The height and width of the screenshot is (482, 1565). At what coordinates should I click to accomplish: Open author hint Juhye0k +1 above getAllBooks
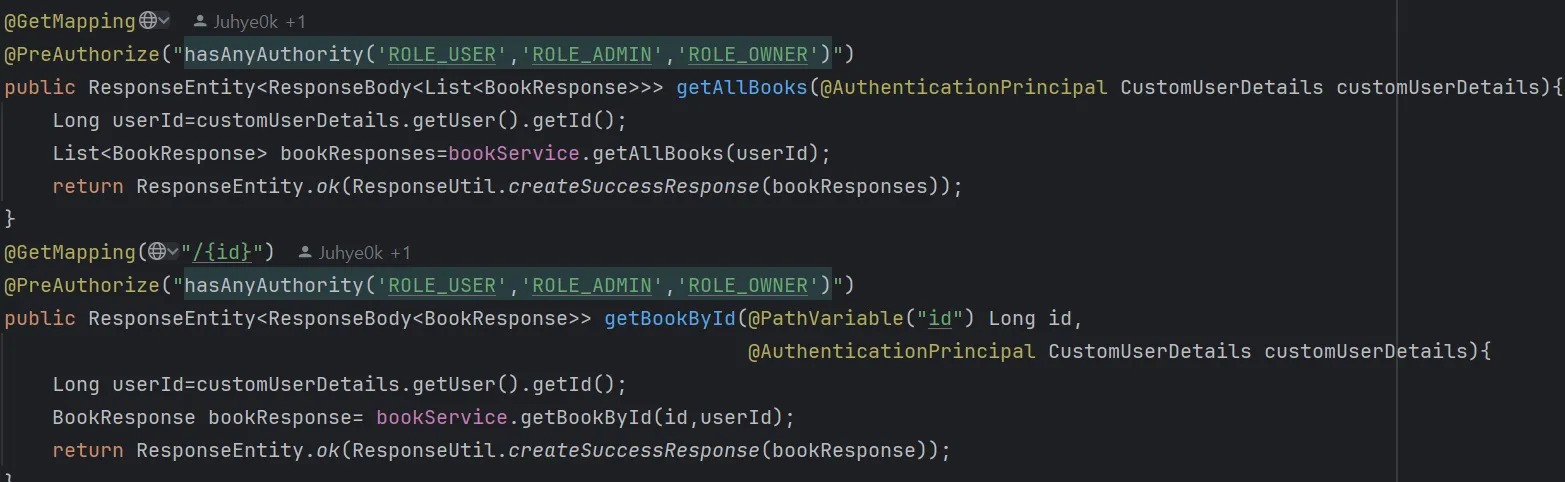[x=260, y=21]
